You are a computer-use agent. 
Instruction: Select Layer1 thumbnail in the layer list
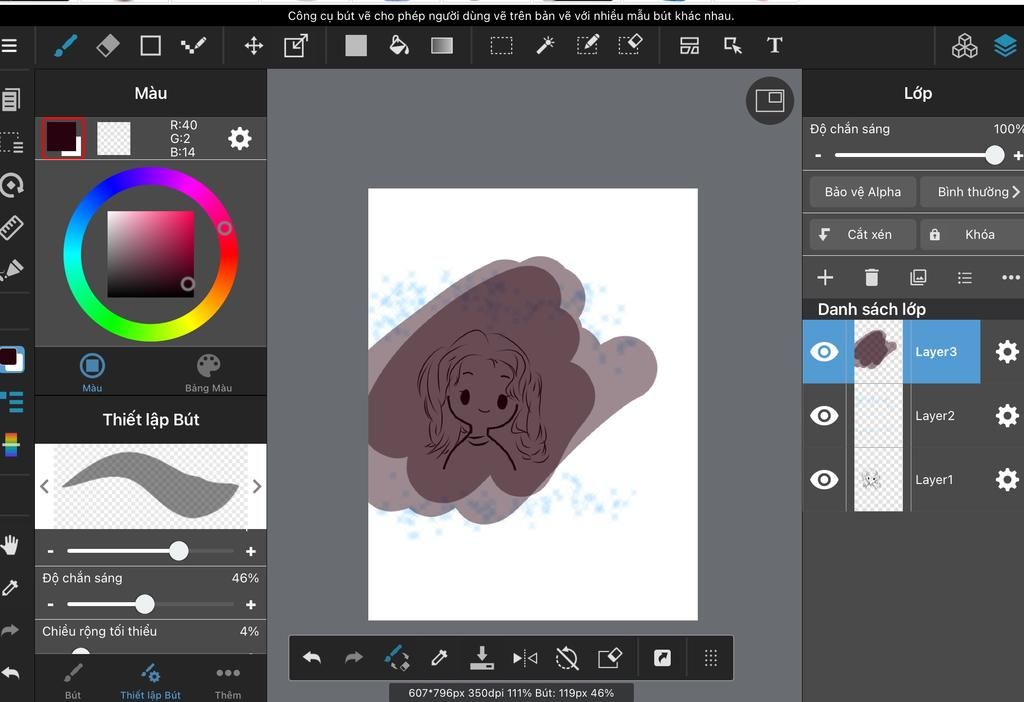coord(878,479)
